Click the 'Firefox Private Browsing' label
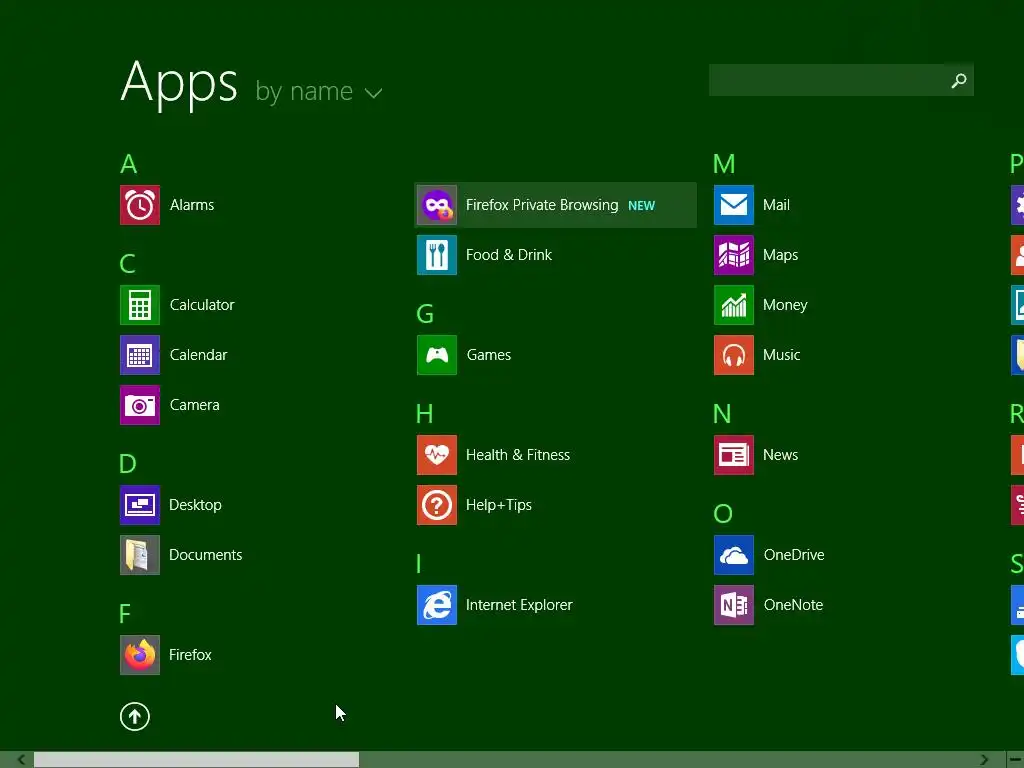The width and height of the screenshot is (1024, 768). tap(542, 205)
